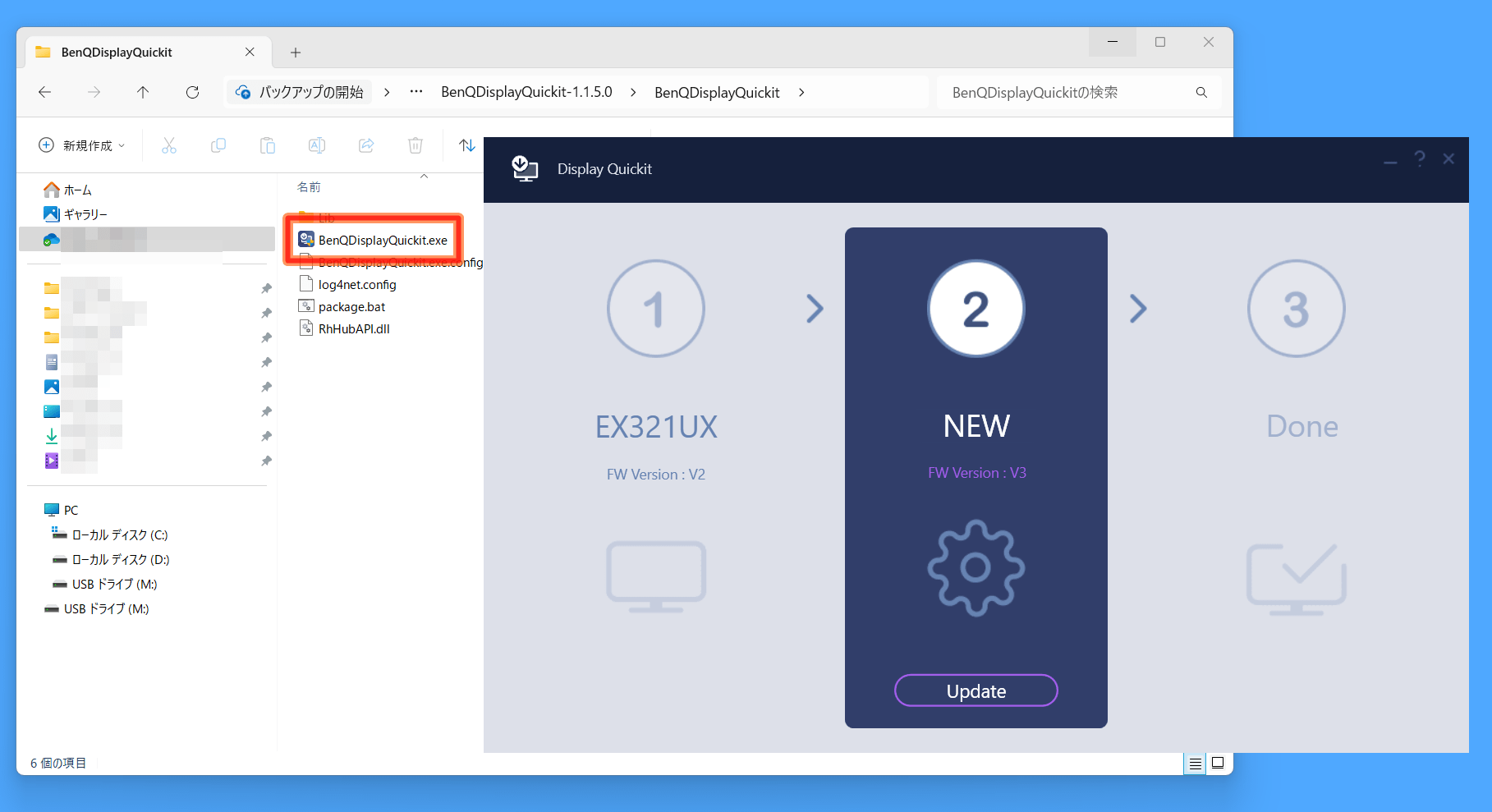Click the search magnifier icon in Explorer
Viewport: 1492px width, 812px height.
click(1201, 92)
